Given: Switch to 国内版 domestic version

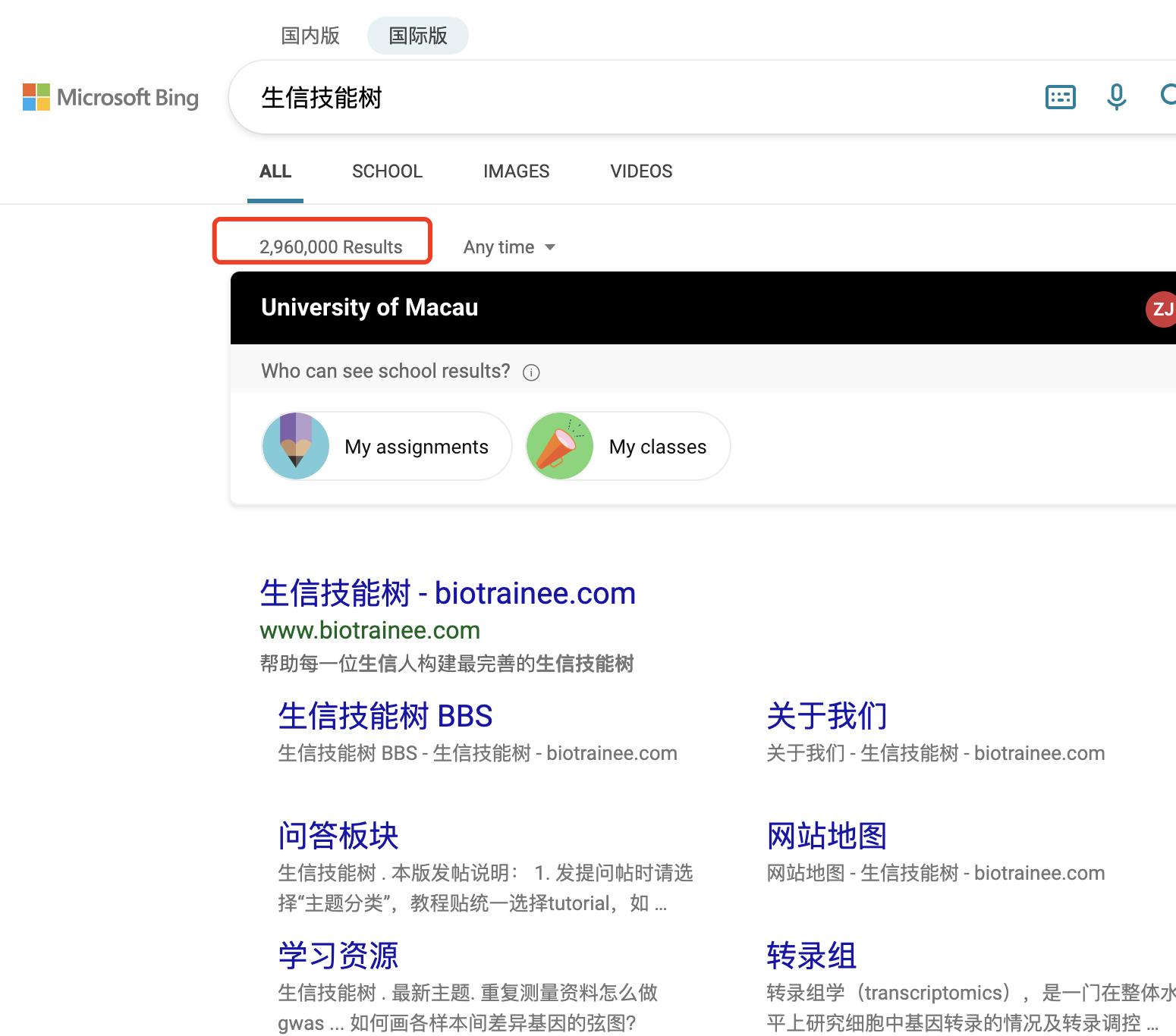Looking at the screenshot, I should (x=310, y=36).
